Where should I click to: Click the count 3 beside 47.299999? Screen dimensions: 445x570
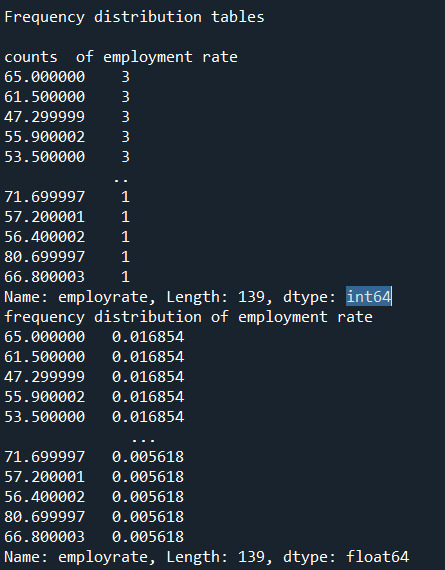[x=125, y=117]
